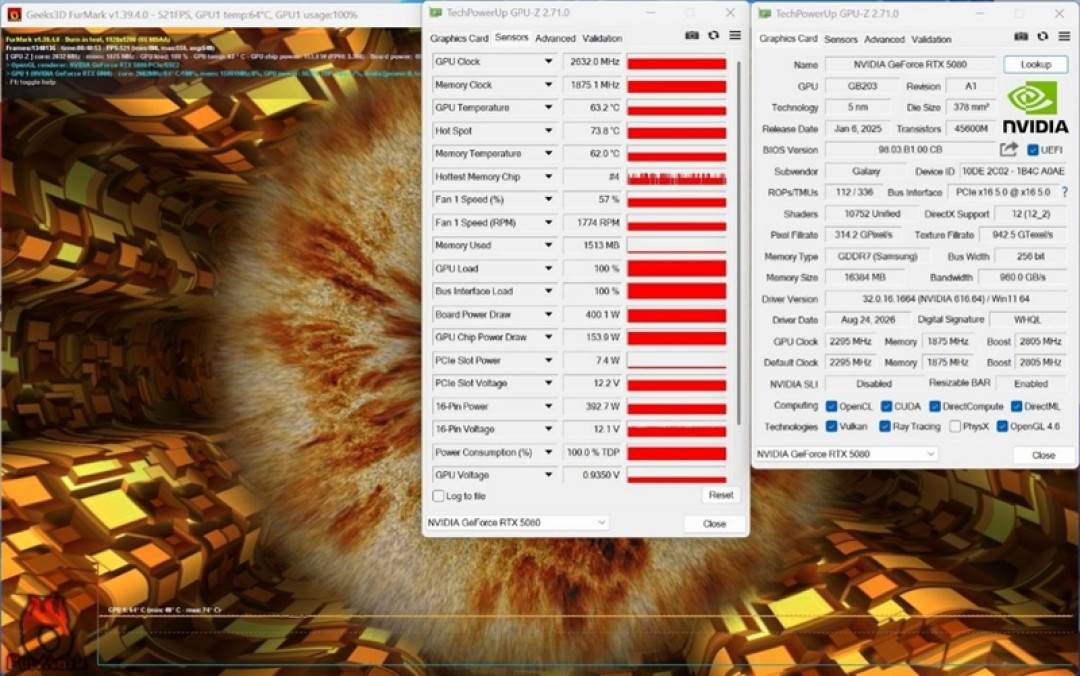Click the Reset button in the Sensors window
Screen dimensions: 1080x676
[720, 495]
